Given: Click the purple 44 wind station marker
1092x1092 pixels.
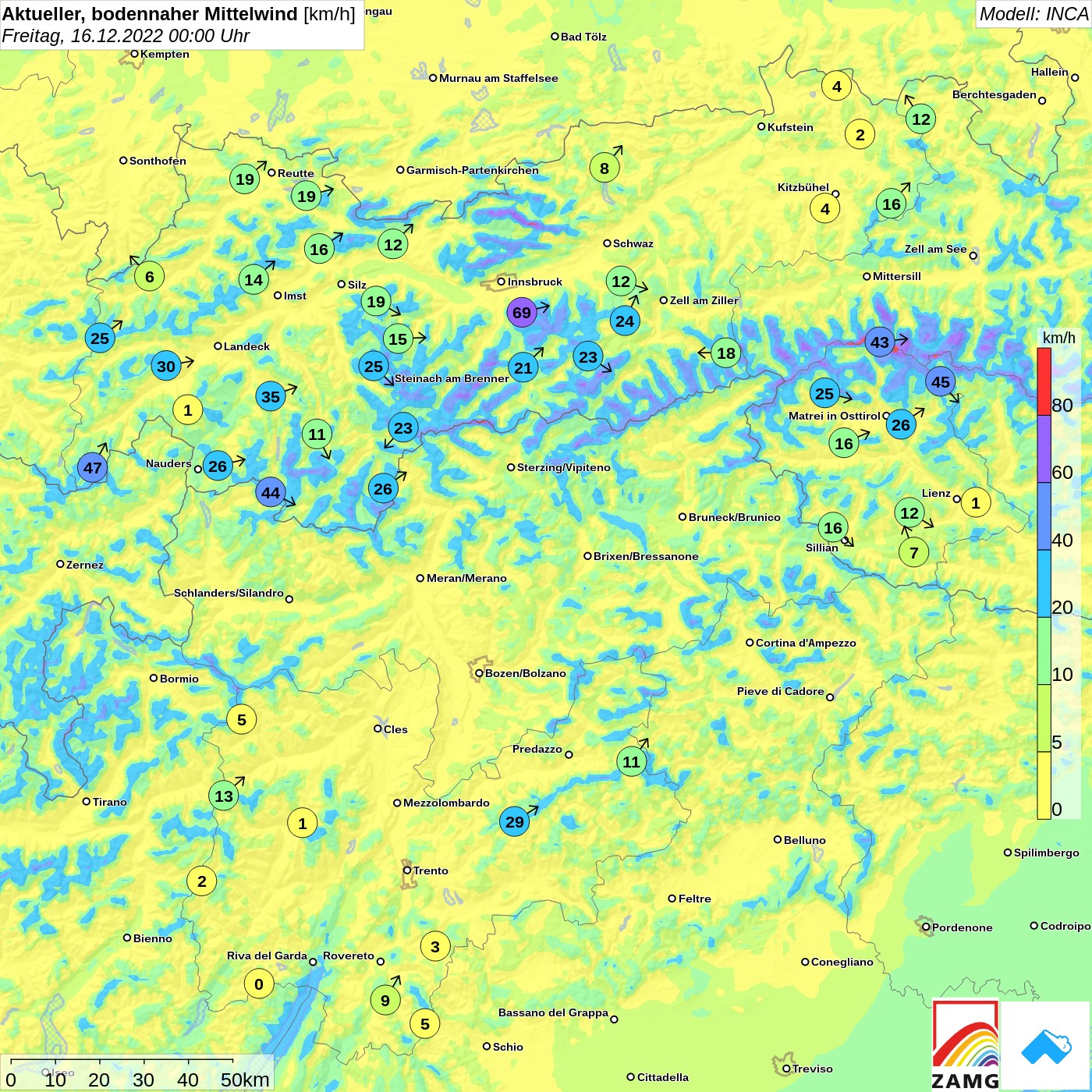Looking at the screenshot, I should pos(271,493).
